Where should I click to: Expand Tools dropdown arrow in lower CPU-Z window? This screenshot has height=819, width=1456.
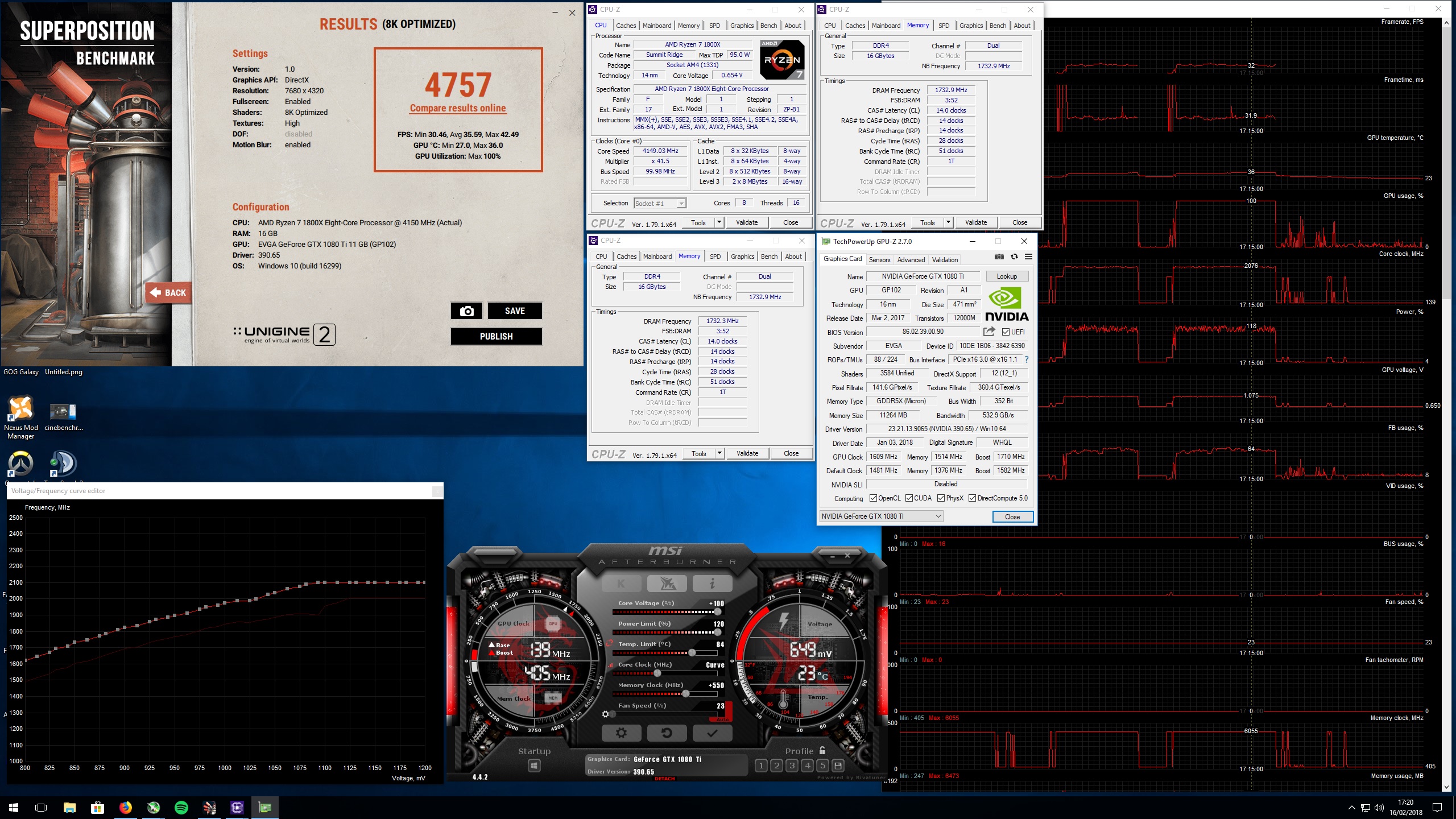pos(719,453)
